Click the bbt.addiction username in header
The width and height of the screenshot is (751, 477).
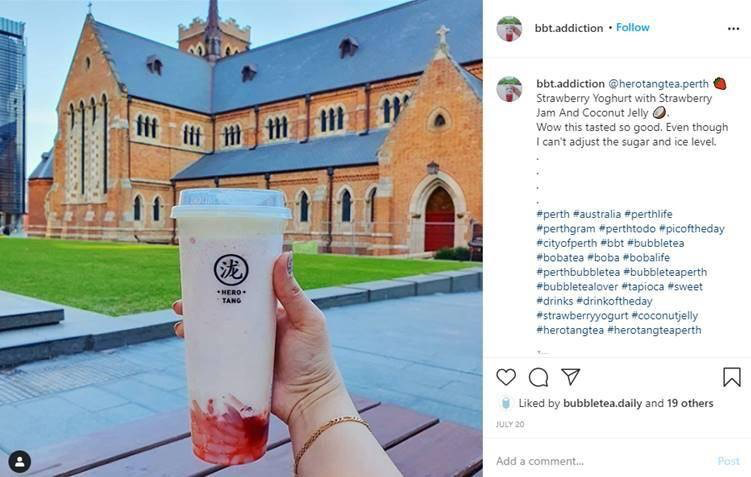[569, 28]
